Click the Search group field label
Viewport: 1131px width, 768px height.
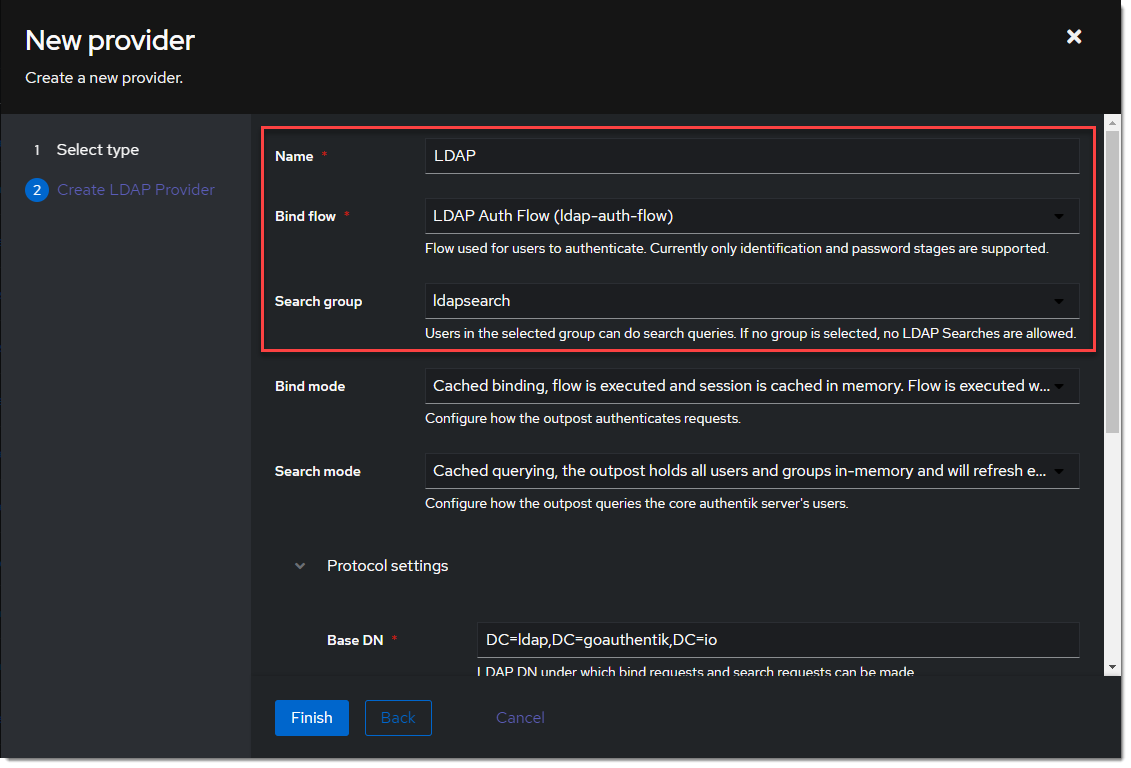(x=318, y=301)
